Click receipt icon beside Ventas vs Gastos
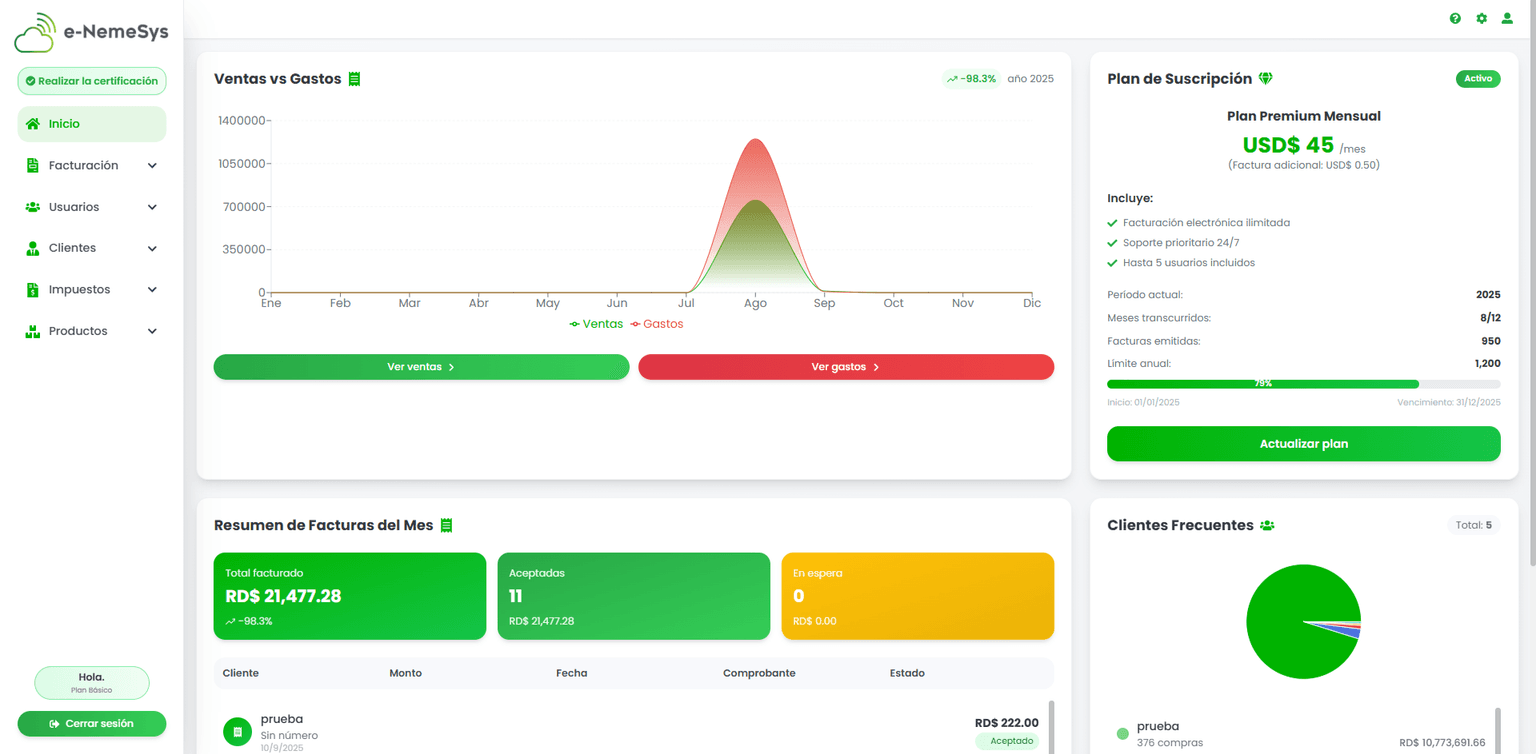 (x=354, y=79)
